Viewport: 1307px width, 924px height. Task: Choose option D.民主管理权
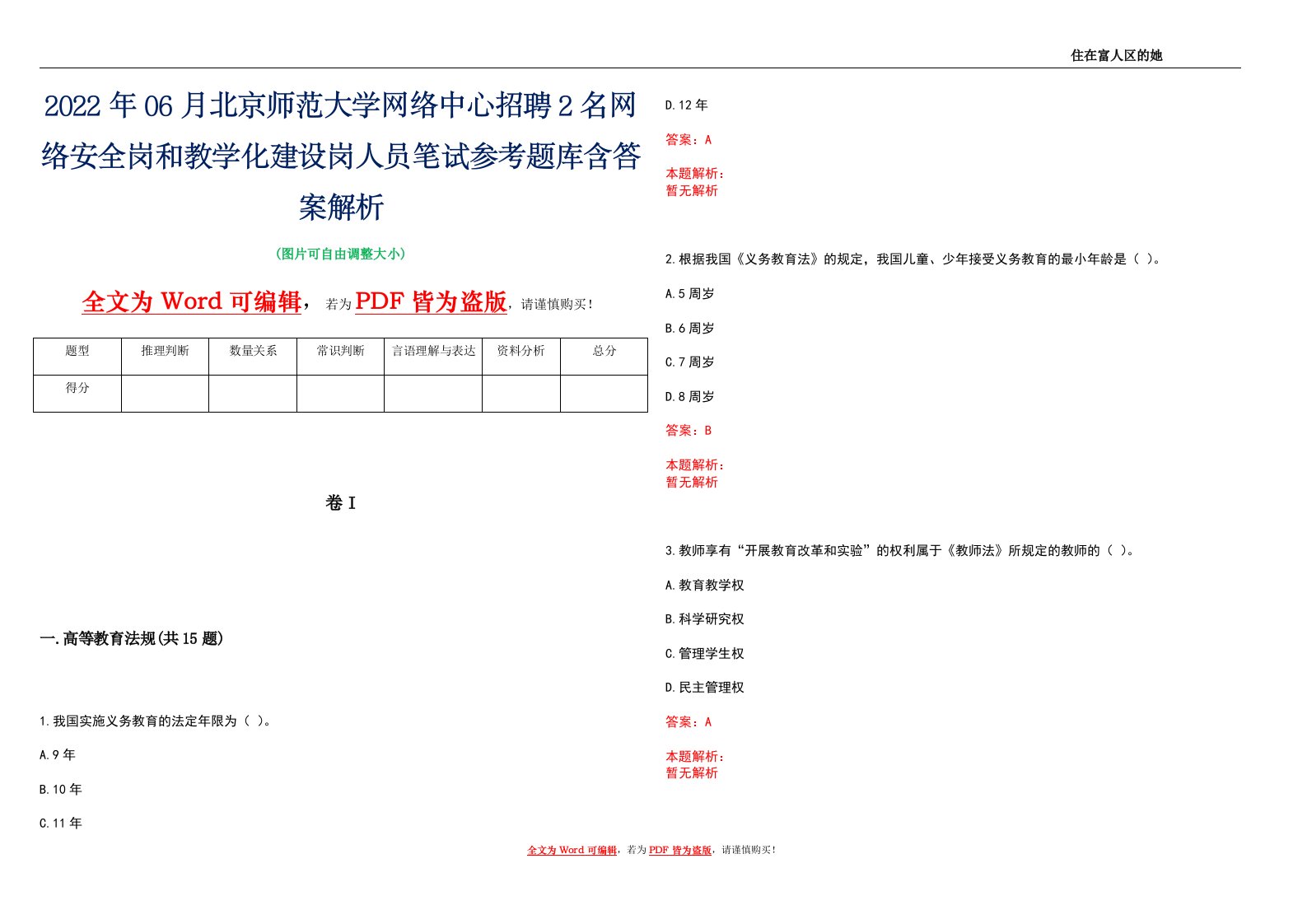click(x=705, y=687)
